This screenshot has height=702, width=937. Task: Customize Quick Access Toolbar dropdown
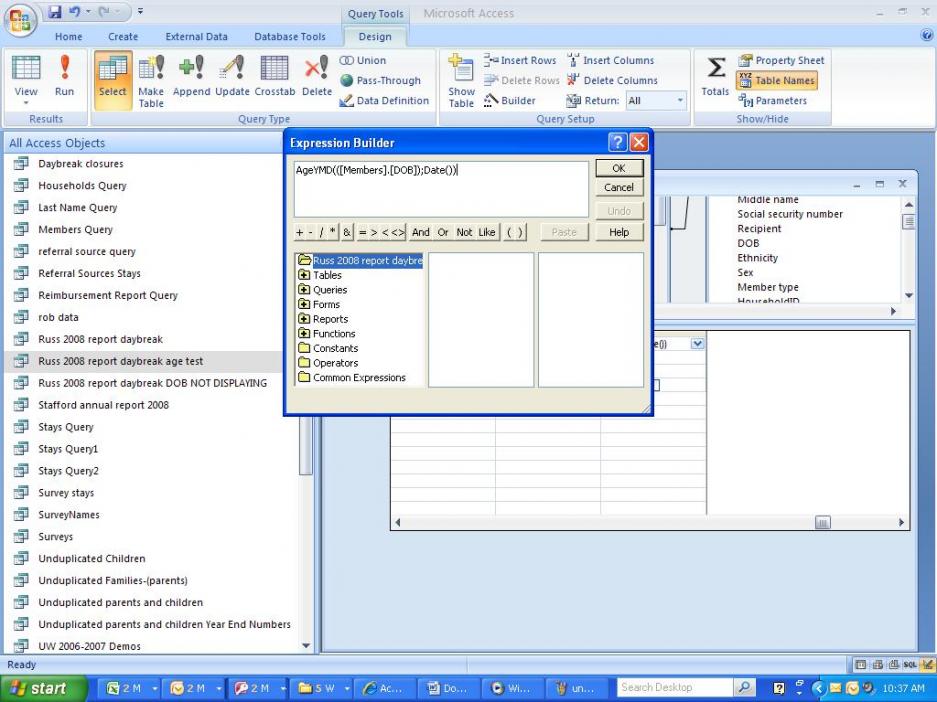click(x=140, y=11)
